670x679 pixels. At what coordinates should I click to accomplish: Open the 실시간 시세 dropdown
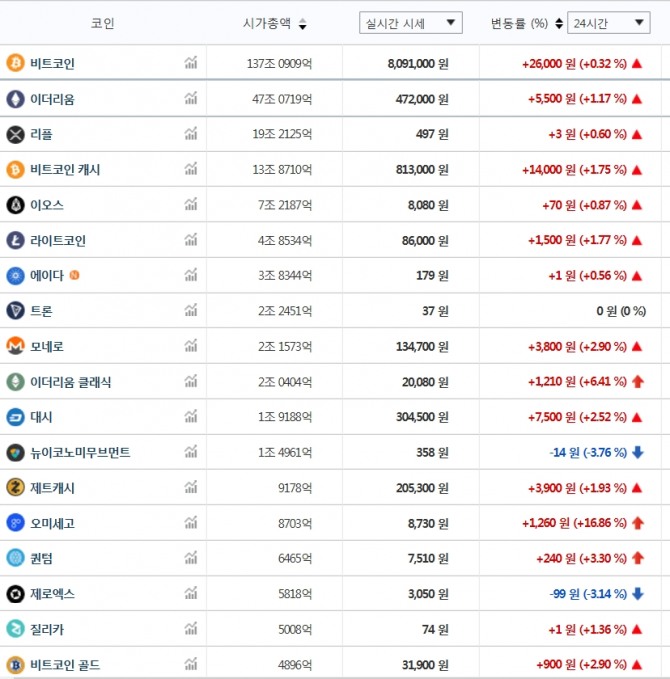(x=410, y=23)
